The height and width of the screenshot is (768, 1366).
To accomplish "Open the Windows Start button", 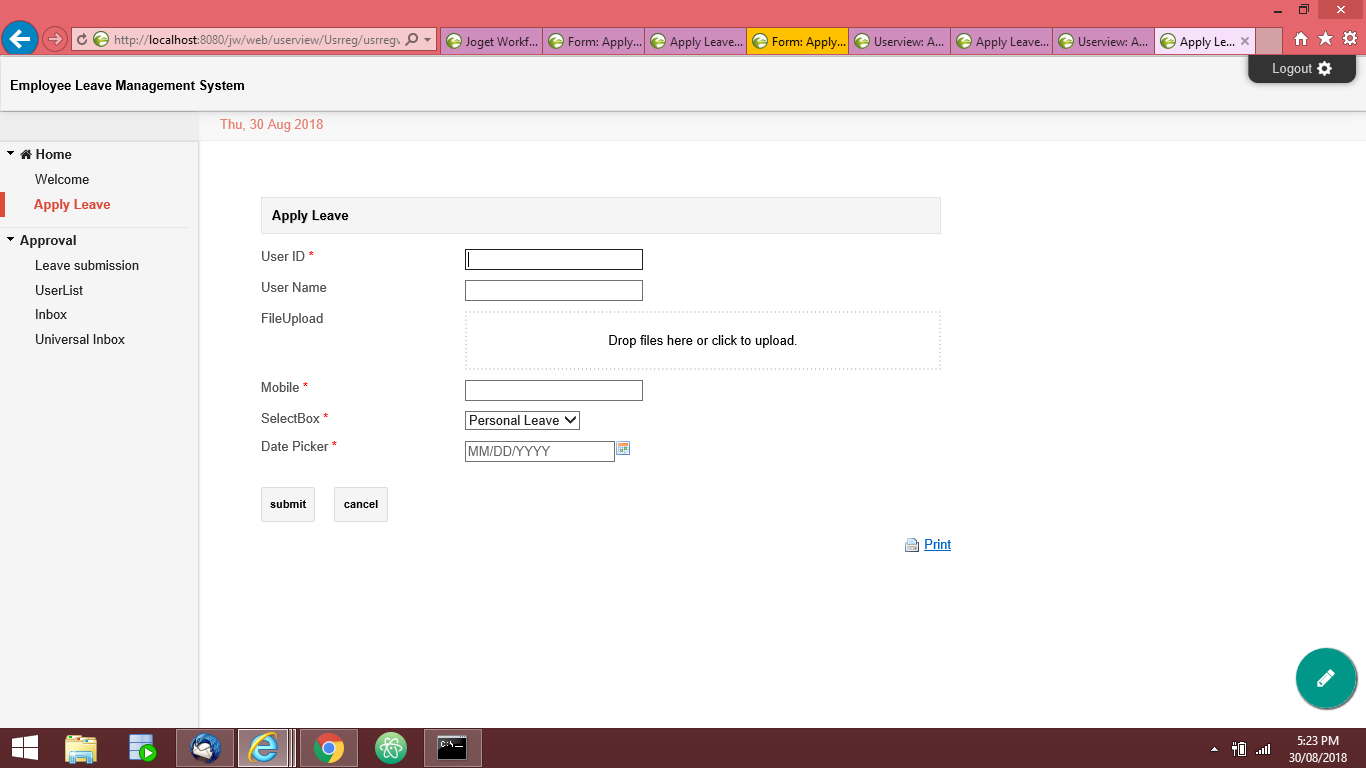I will coord(24,747).
